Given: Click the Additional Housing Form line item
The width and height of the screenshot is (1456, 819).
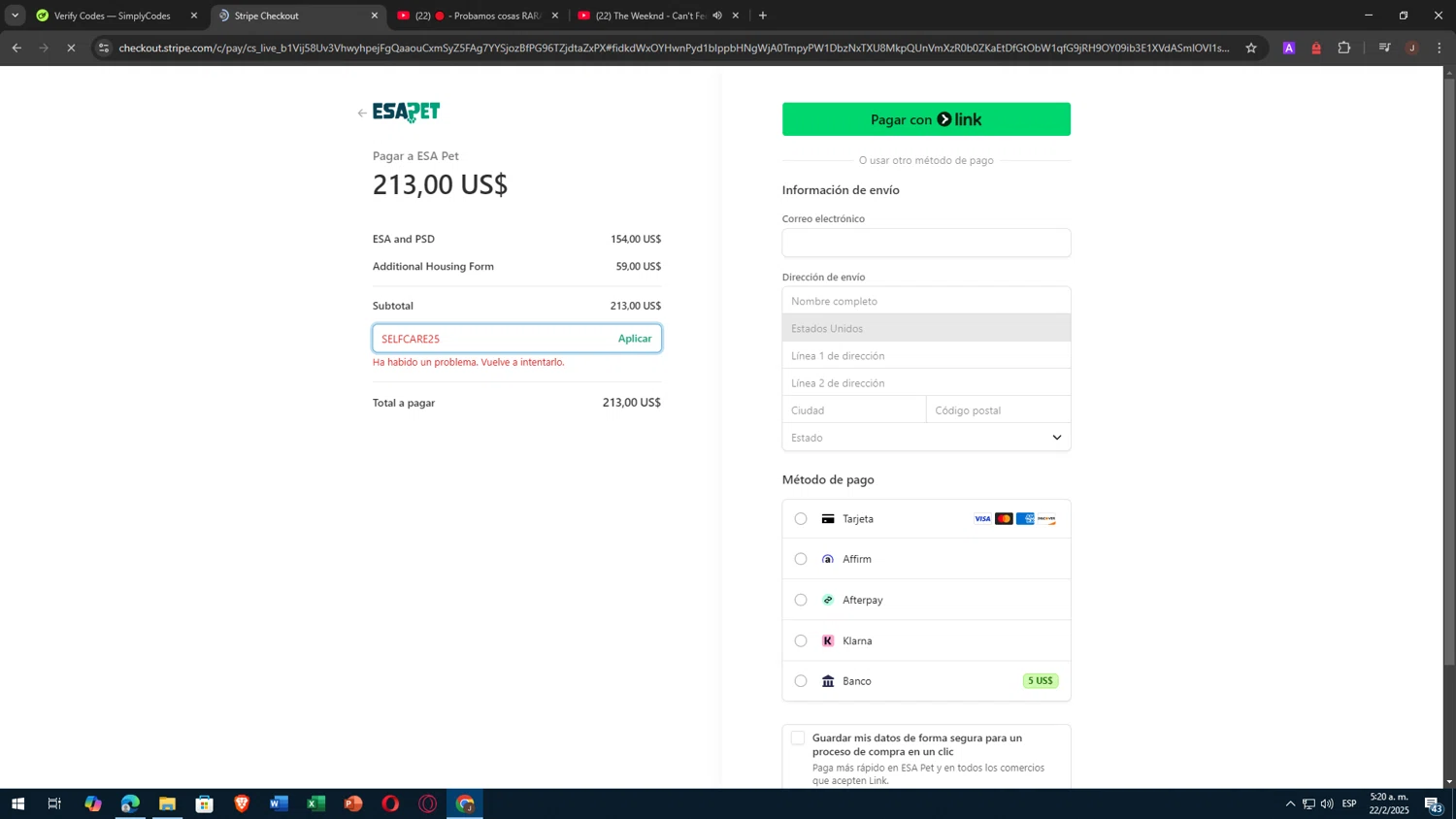Looking at the screenshot, I should [516, 266].
